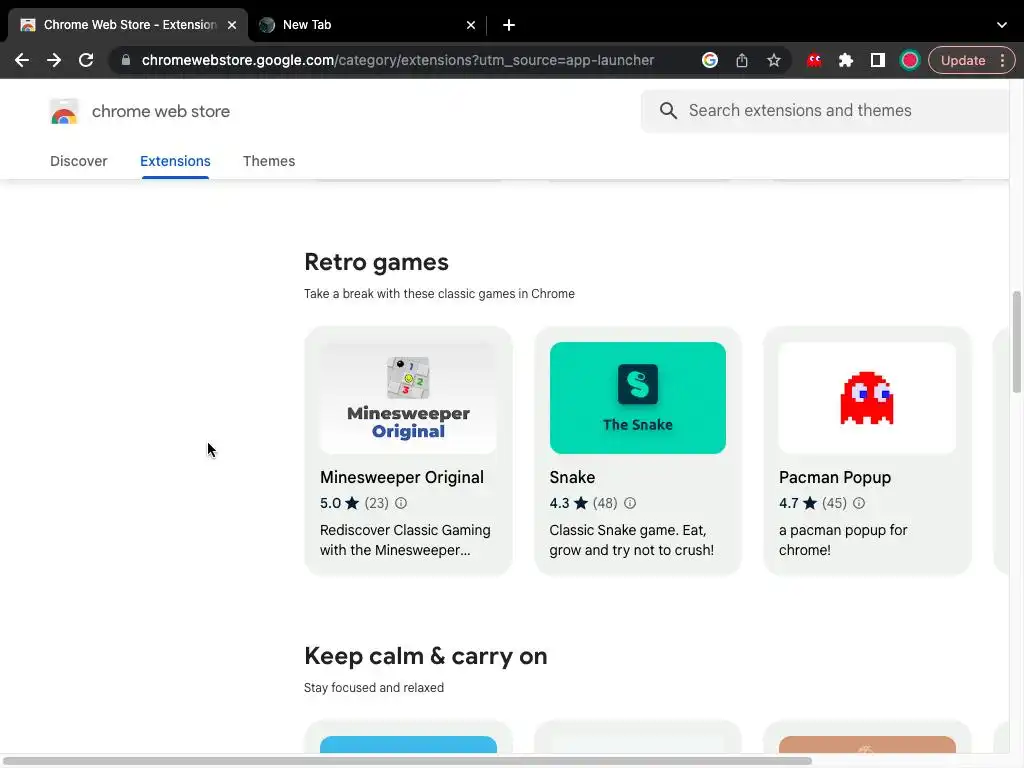
Task: Bookmark this page with star icon
Action: tap(774, 60)
